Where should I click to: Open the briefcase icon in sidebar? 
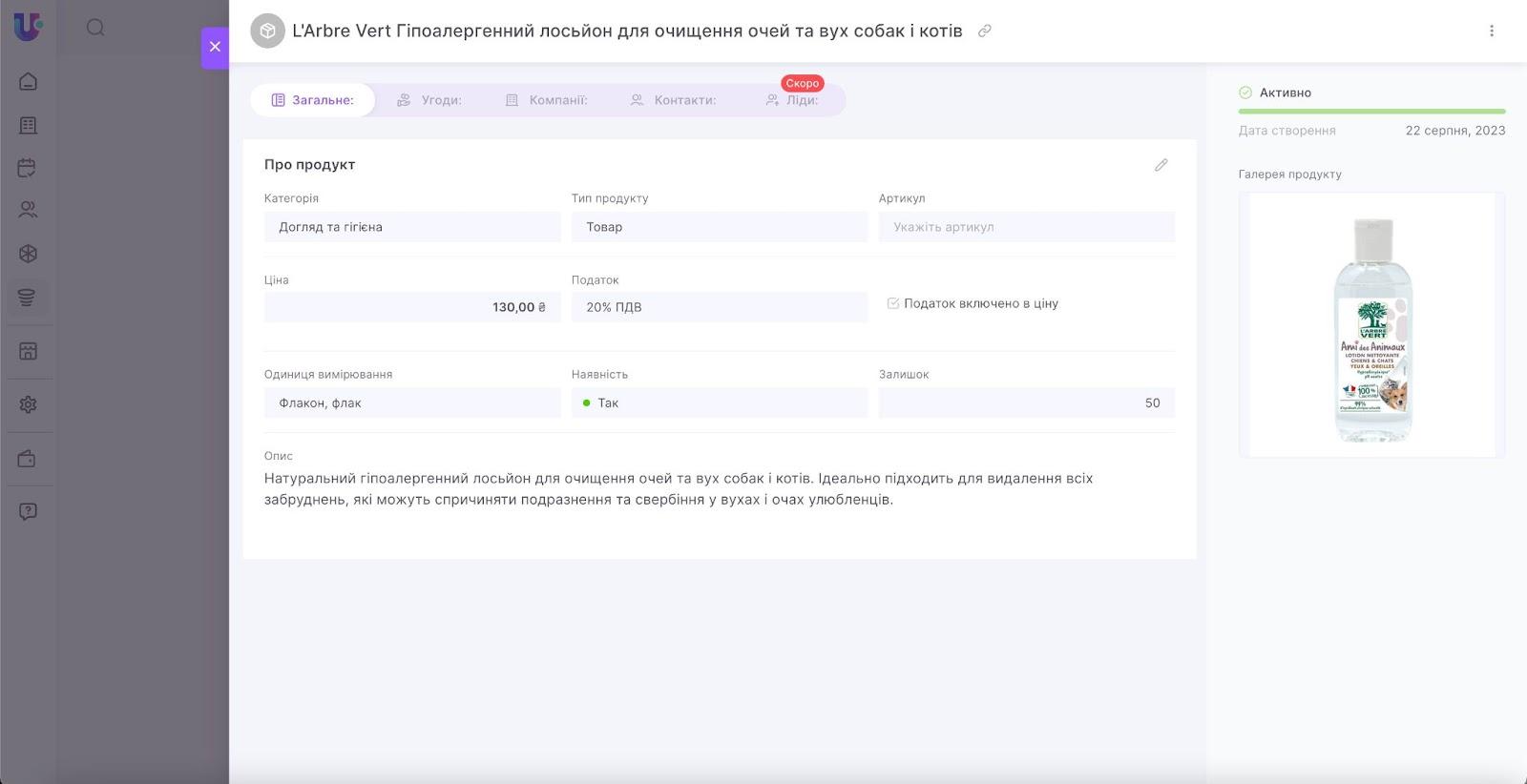click(28, 459)
